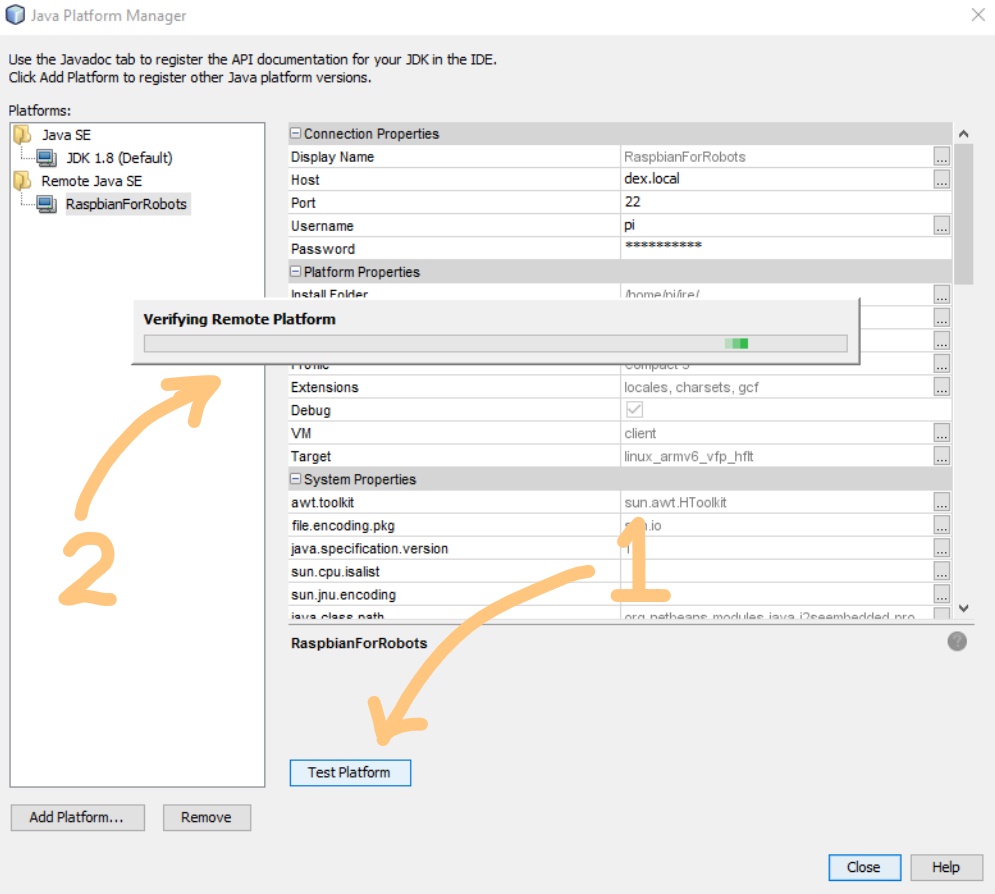Open the ellipsis editor for java.specification.version
995x894 pixels.
coord(942,548)
